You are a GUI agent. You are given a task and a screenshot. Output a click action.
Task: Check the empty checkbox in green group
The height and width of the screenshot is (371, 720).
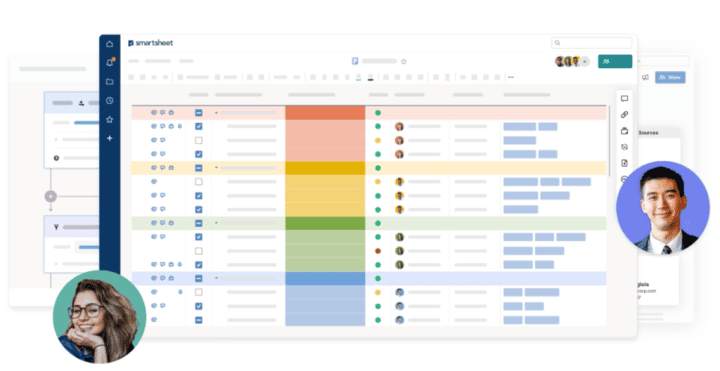tap(198, 251)
